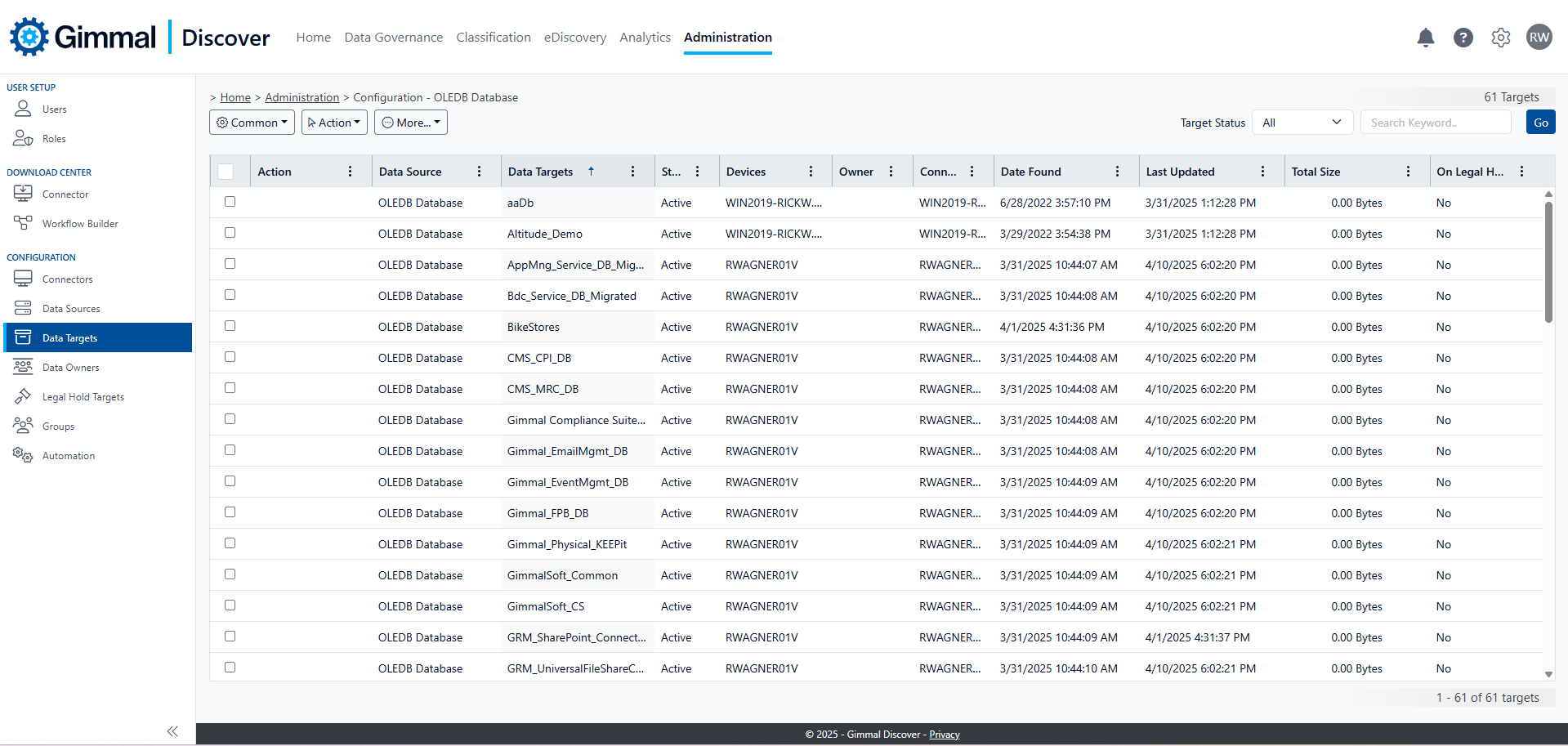Open the notifications bell icon
Viewport: 1568px width, 746px height.
coord(1425,38)
